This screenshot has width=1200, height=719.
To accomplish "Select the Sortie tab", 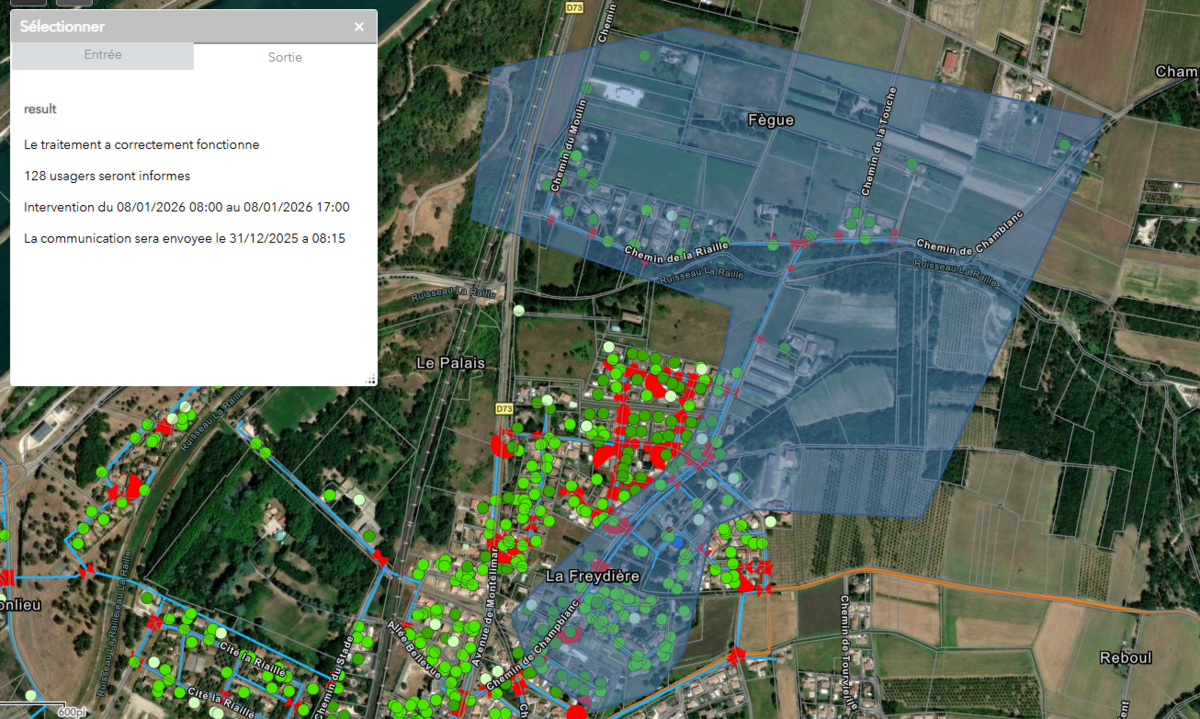I will click(x=285, y=57).
